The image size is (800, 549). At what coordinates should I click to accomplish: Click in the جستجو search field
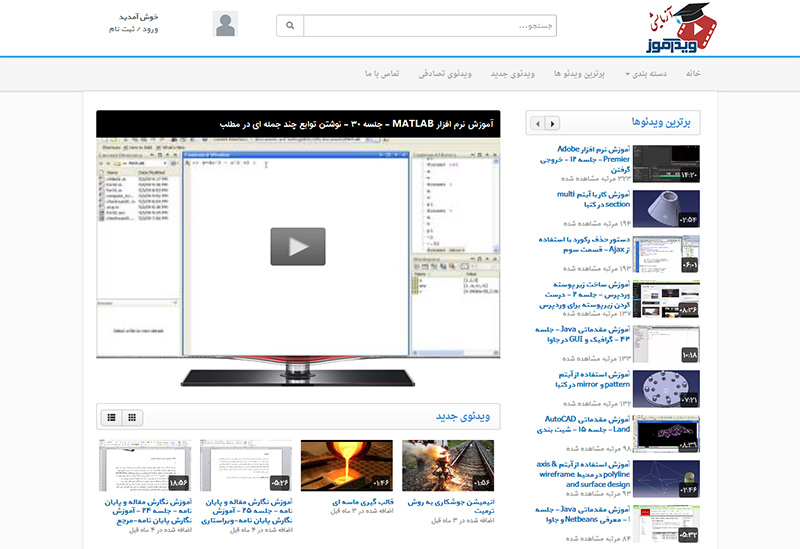430,25
